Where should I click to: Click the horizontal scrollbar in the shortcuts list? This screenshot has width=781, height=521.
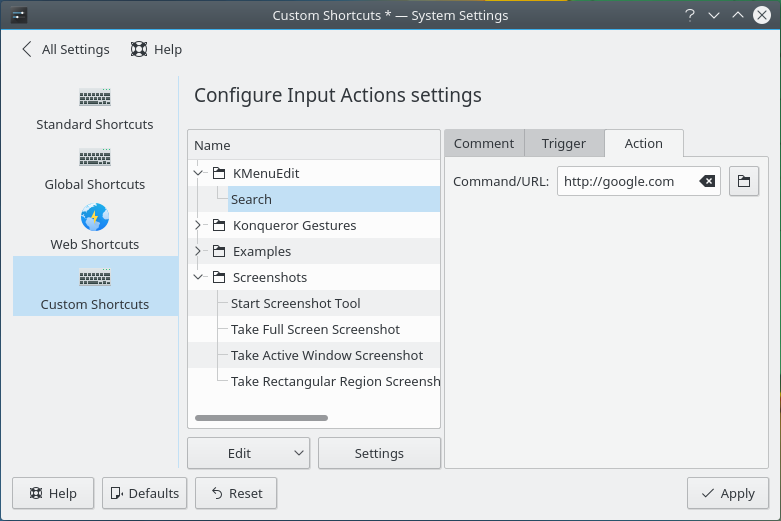click(x=261, y=417)
